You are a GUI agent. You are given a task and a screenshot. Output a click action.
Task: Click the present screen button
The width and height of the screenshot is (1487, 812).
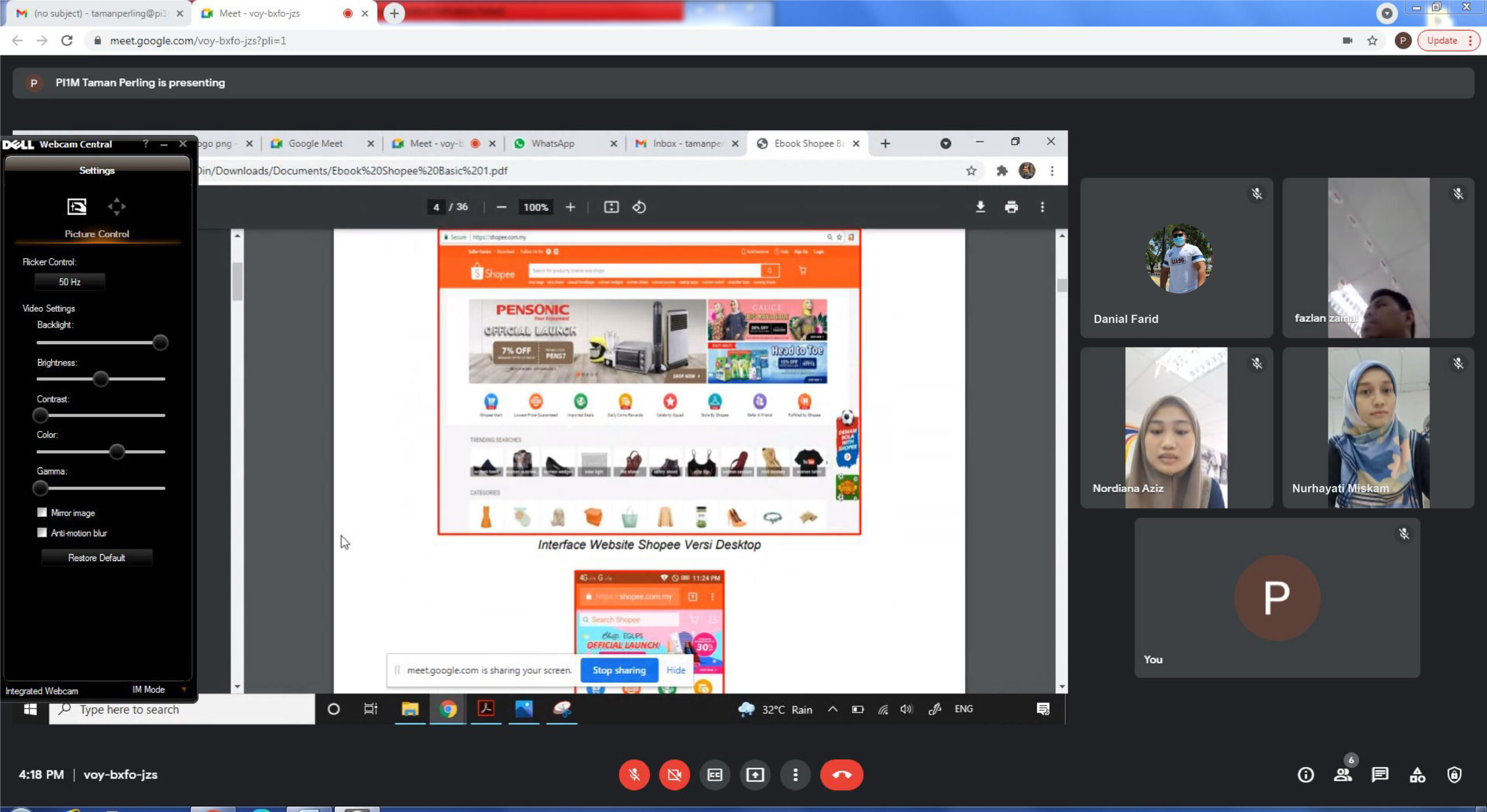[755, 774]
